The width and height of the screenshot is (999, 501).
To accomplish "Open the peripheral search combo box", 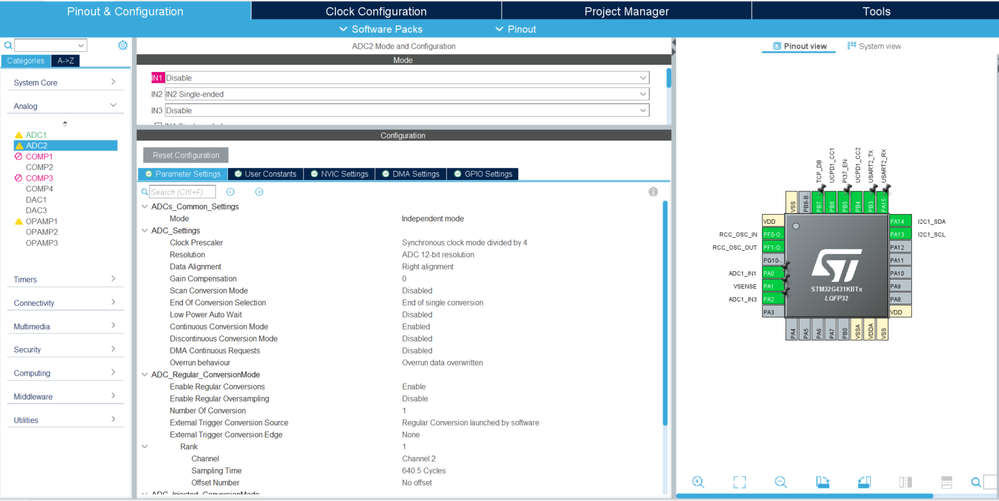I will coord(50,45).
